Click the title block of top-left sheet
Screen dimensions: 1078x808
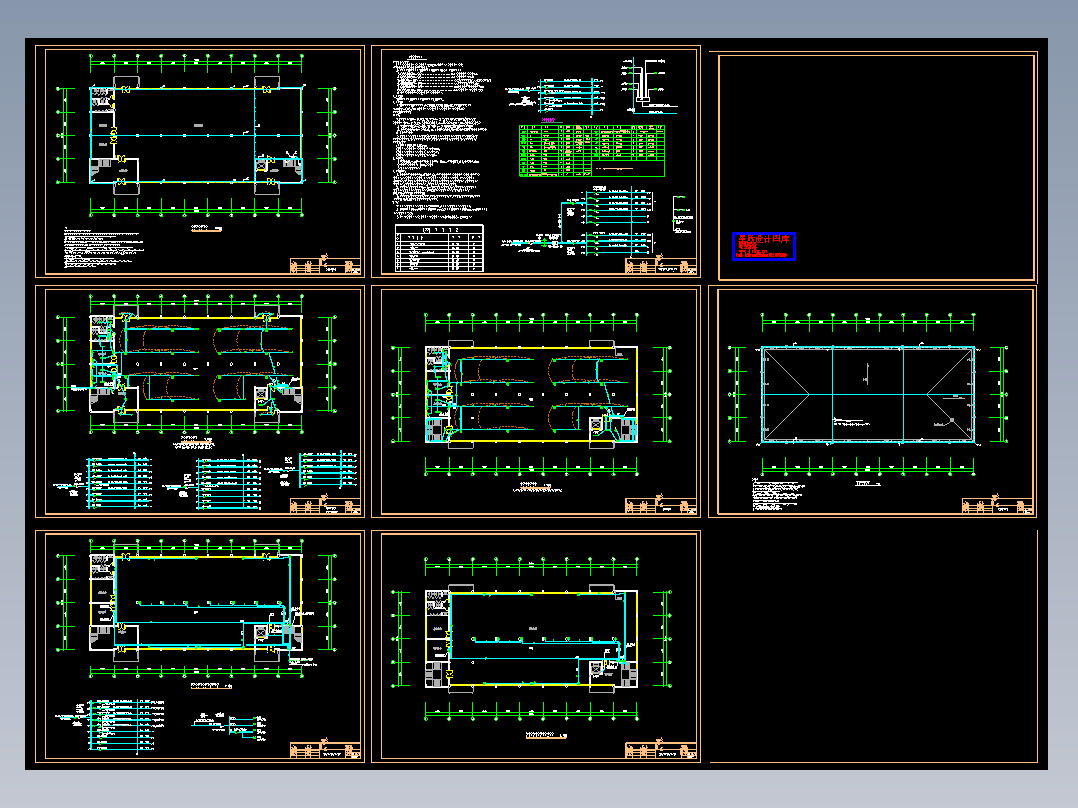pyautogui.click(x=325, y=266)
